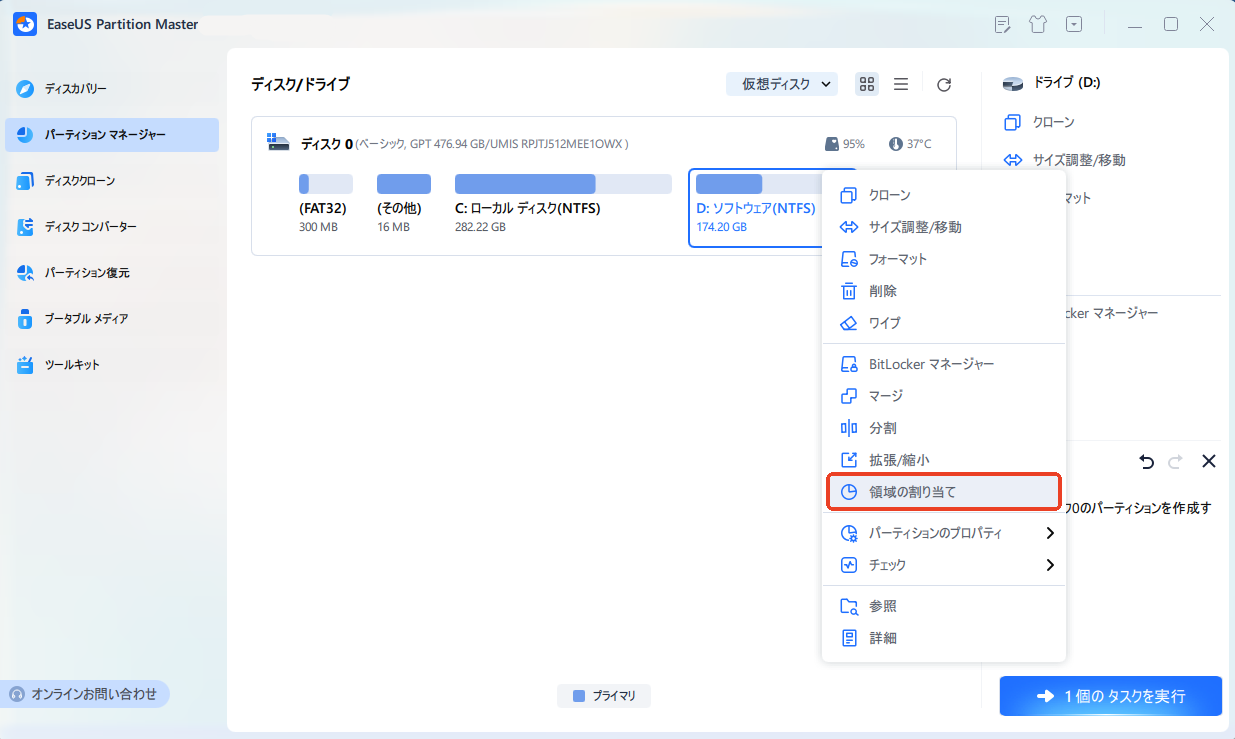Click the ディスク 0 header title
The width and height of the screenshot is (1235, 739).
tap(327, 144)
